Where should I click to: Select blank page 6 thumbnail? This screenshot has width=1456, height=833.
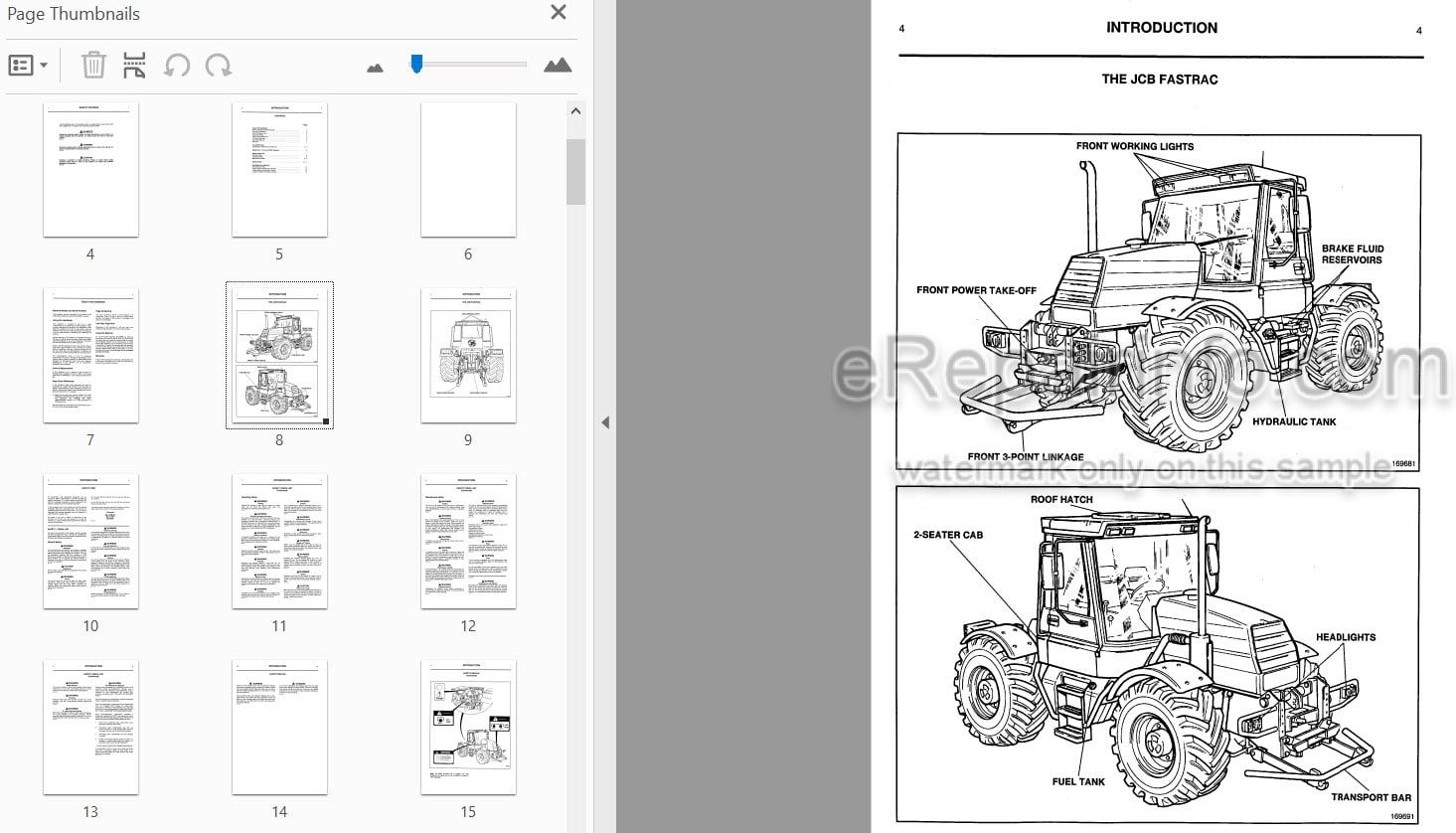(x=468, y=170)
